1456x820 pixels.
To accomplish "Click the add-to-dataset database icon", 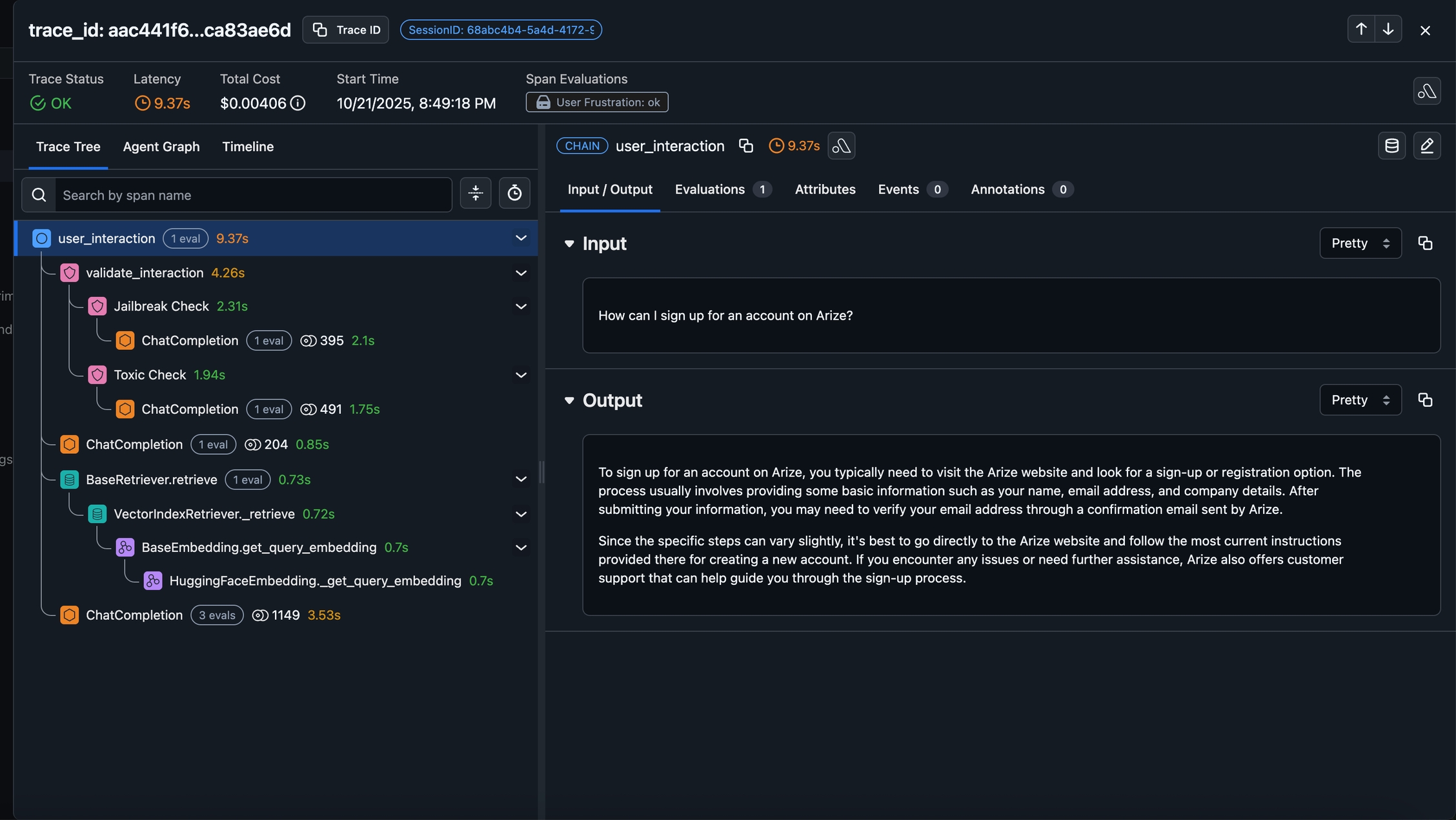I will click(1391, 146).
